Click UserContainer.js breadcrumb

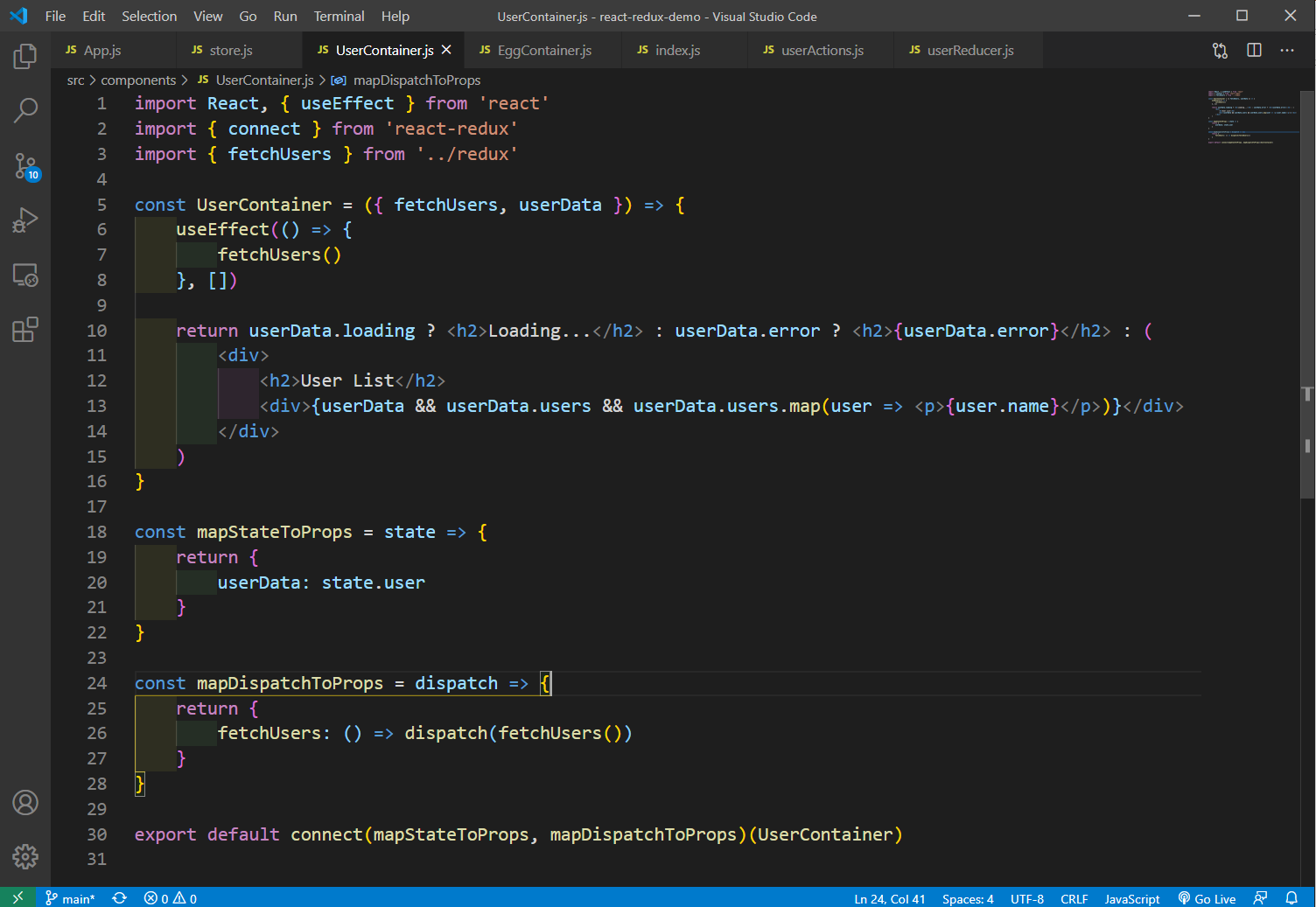(x=255, y=80)
